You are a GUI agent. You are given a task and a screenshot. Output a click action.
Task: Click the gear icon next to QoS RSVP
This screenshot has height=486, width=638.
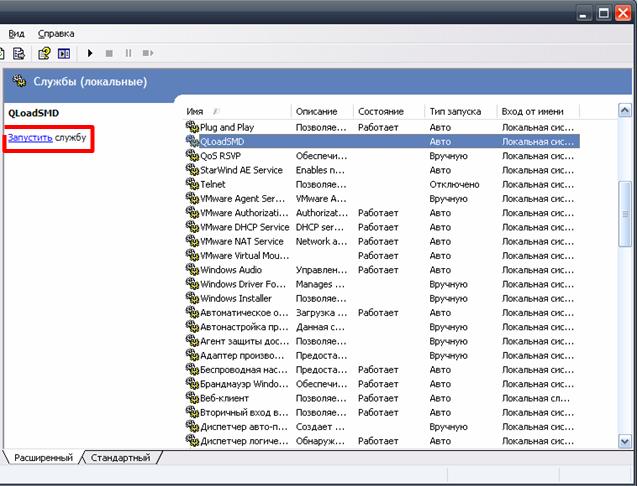(192, 155)
